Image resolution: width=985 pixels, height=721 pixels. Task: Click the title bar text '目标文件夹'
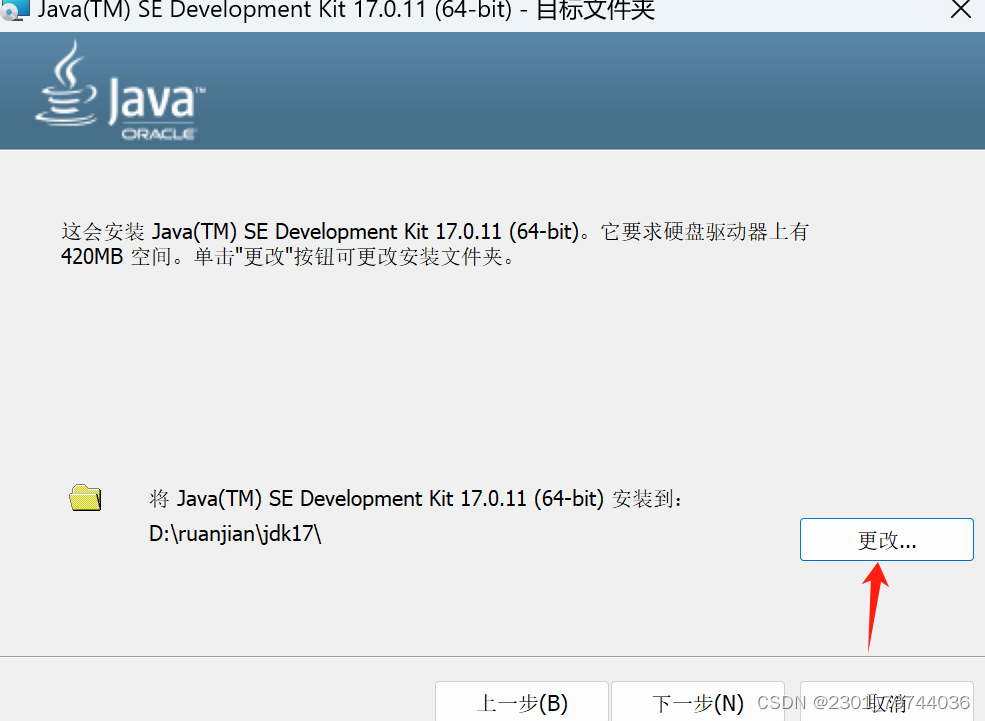pos(596,9)
